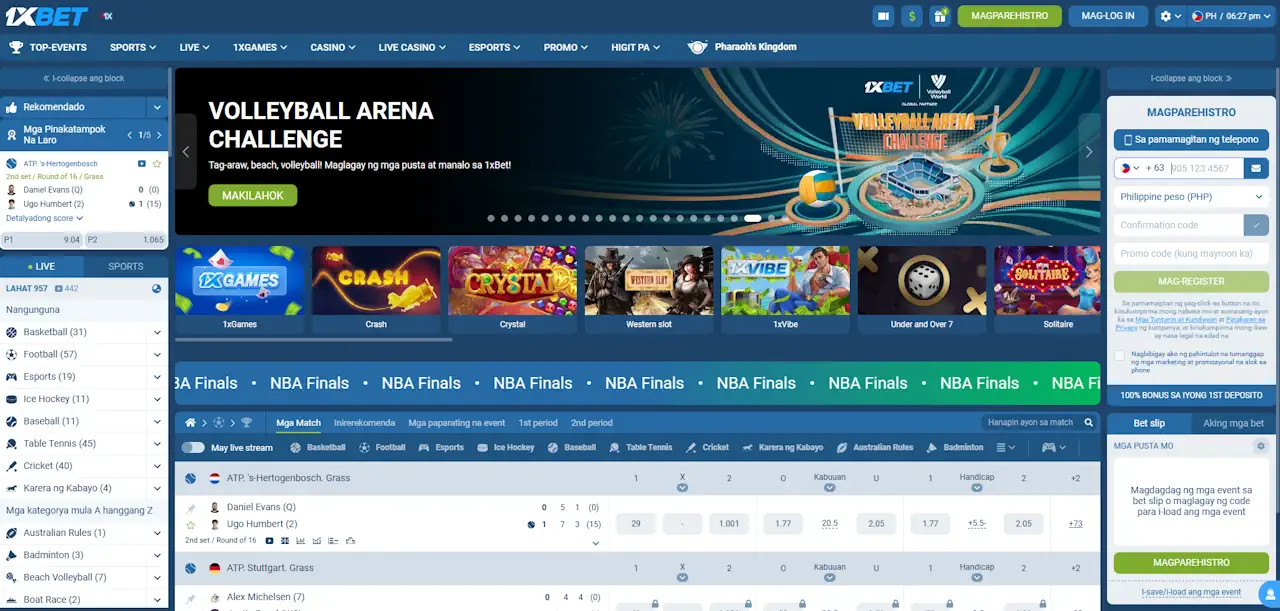The image size is (1280, 611).
Task: Open the dollar payments icon in header
Action: pos(911,16)
